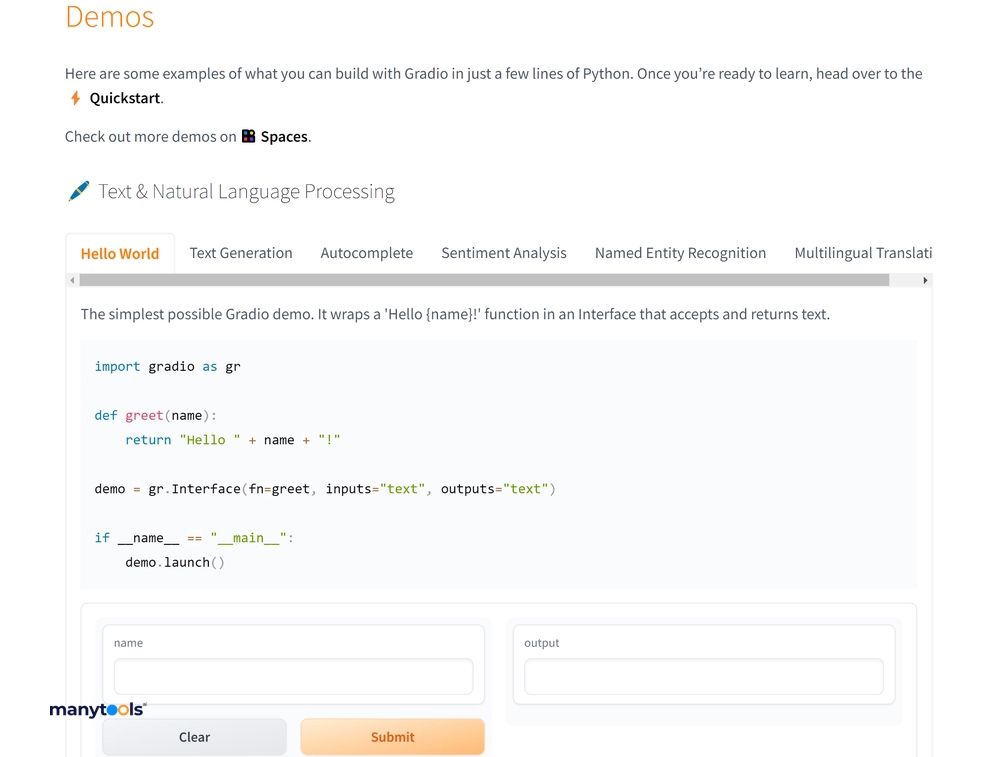Image resolution: width=1000 pixels, height=757 pixels.
Task: Click the scroll-left arrow on the tab bar
Action: click(71, 280)
